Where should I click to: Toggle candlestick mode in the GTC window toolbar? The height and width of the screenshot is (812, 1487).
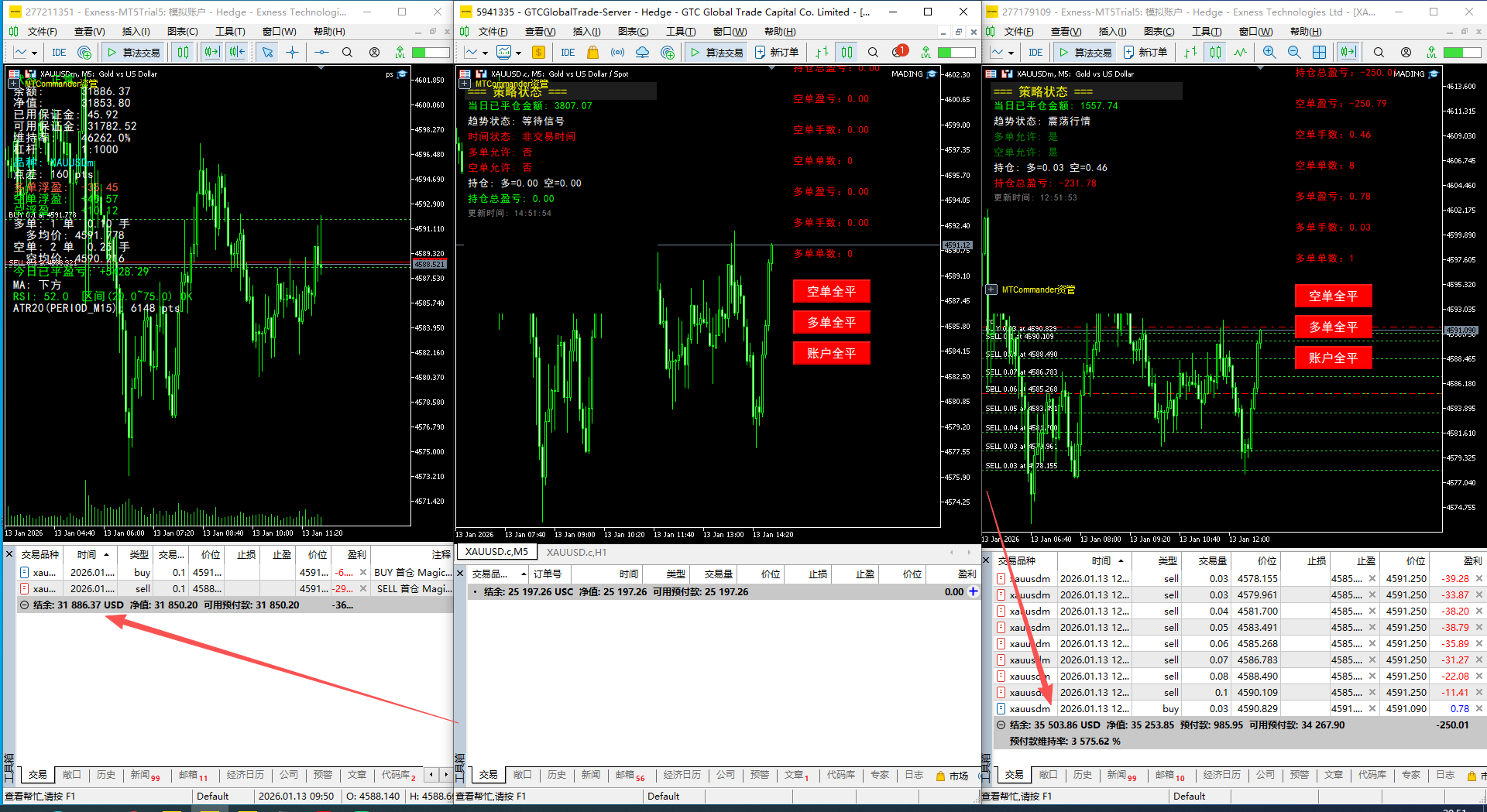(x=847, y=53)
